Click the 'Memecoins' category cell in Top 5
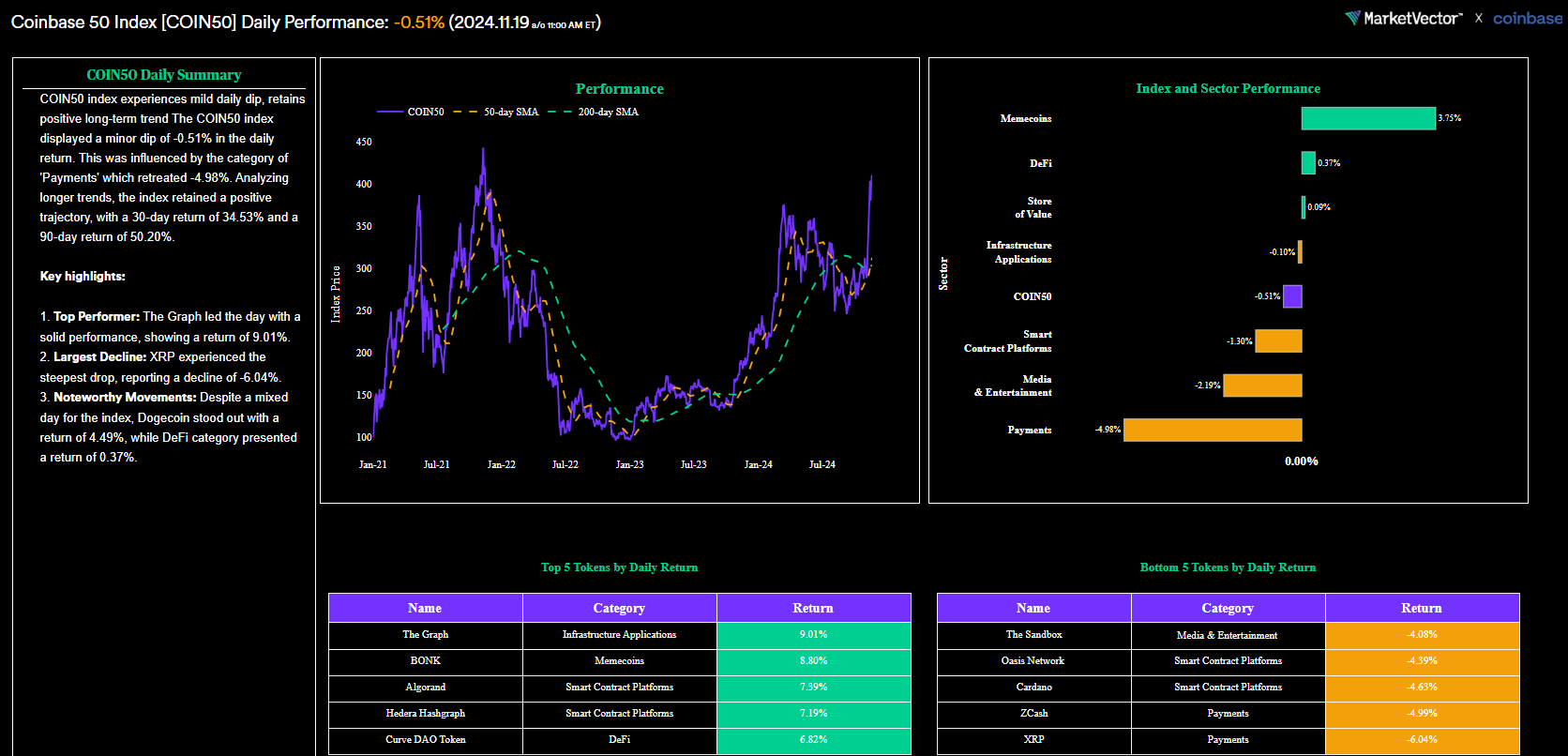Screen dimensions: 1568x756 tap(619, 661)
